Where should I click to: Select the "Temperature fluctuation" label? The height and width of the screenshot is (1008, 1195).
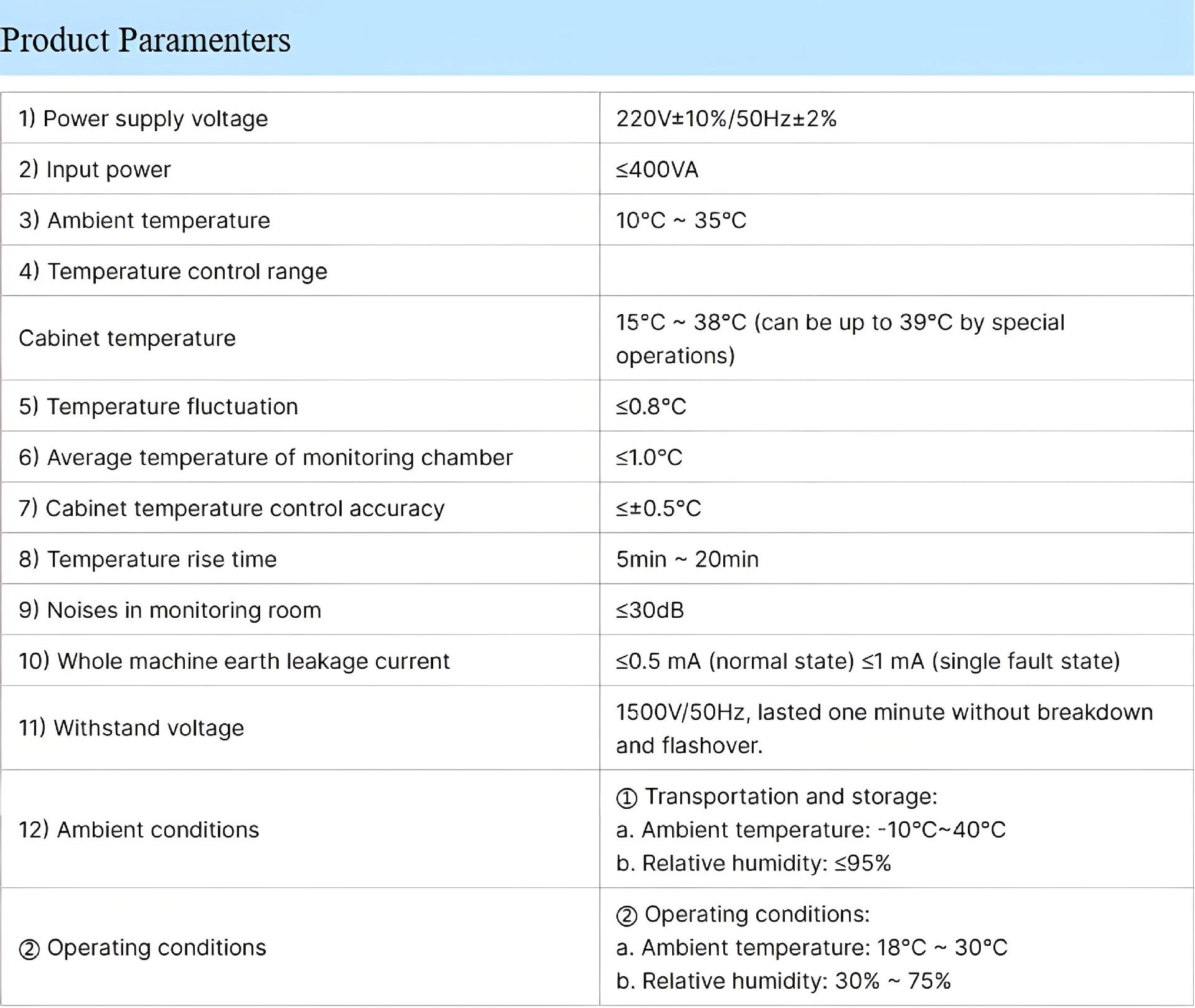159,406
